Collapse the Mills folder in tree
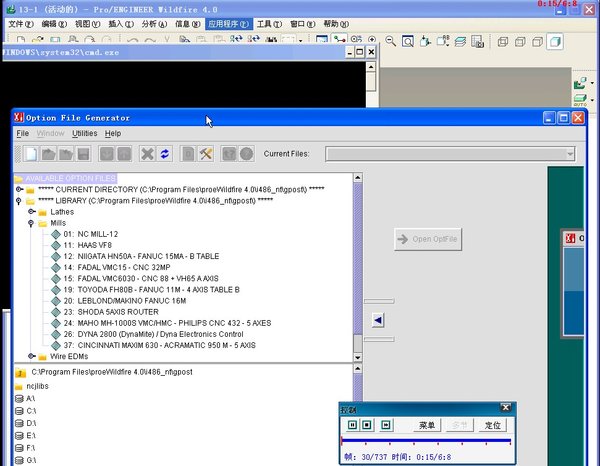 (x=32, y=223)
